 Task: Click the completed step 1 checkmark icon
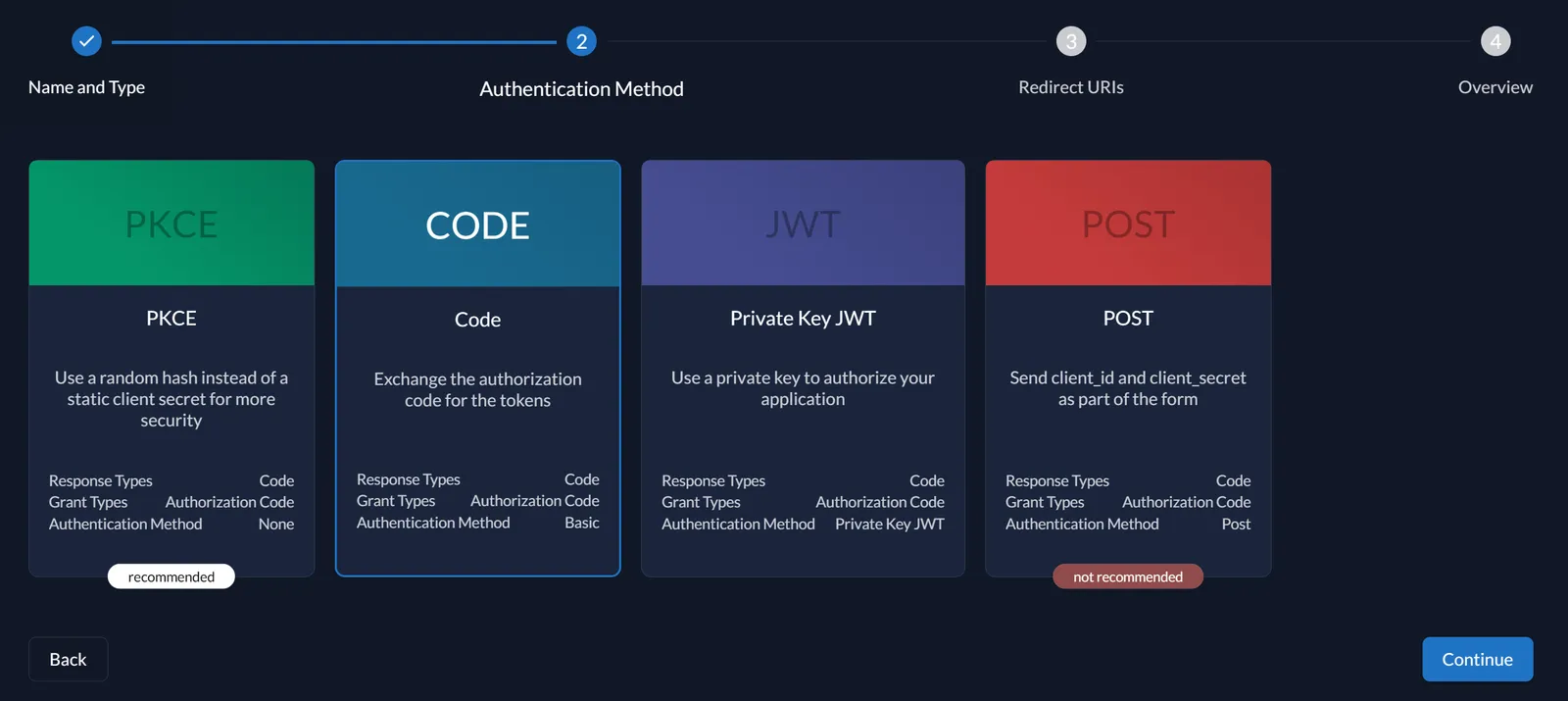coord(86,41)
